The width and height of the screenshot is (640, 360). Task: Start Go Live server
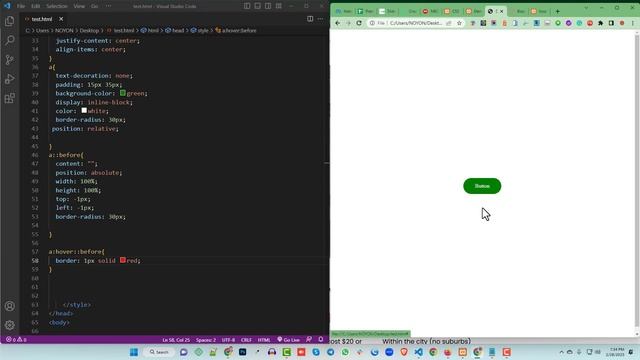point(288,340)
